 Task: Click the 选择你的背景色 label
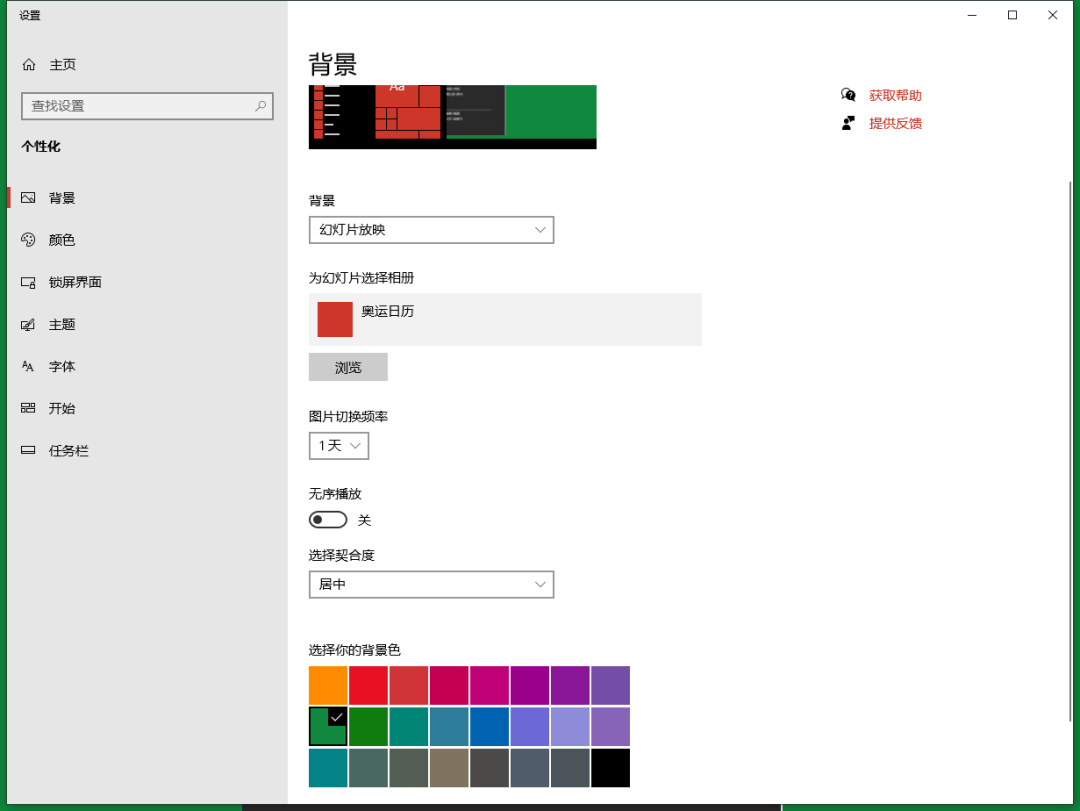click(354, 650)
